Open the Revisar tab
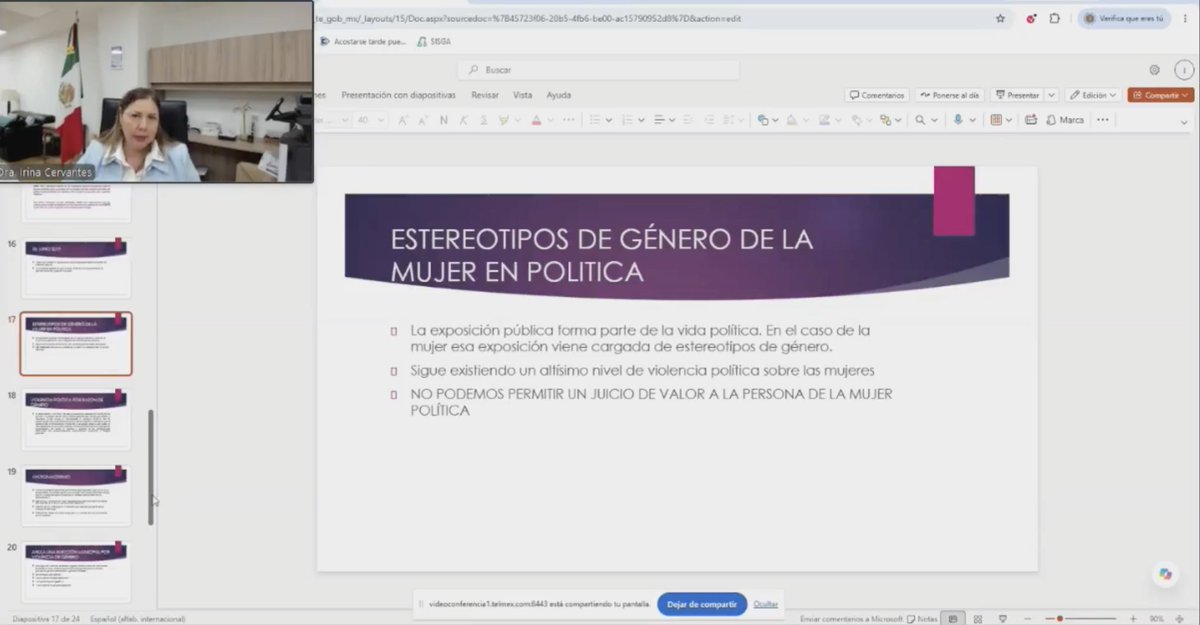Screen dimensions: 1200x625 point(485,95)
